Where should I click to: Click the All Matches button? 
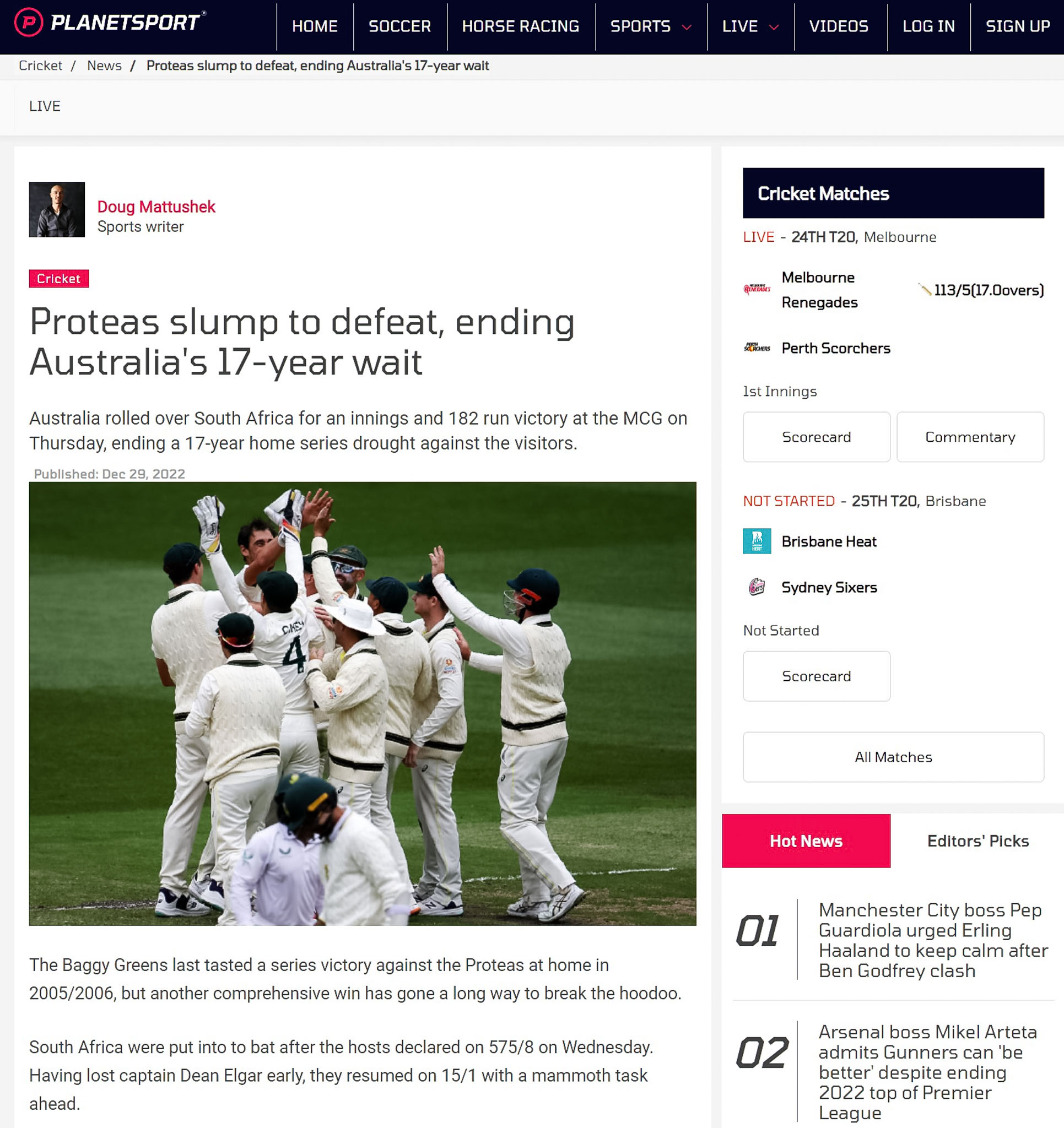pos(893,757)
